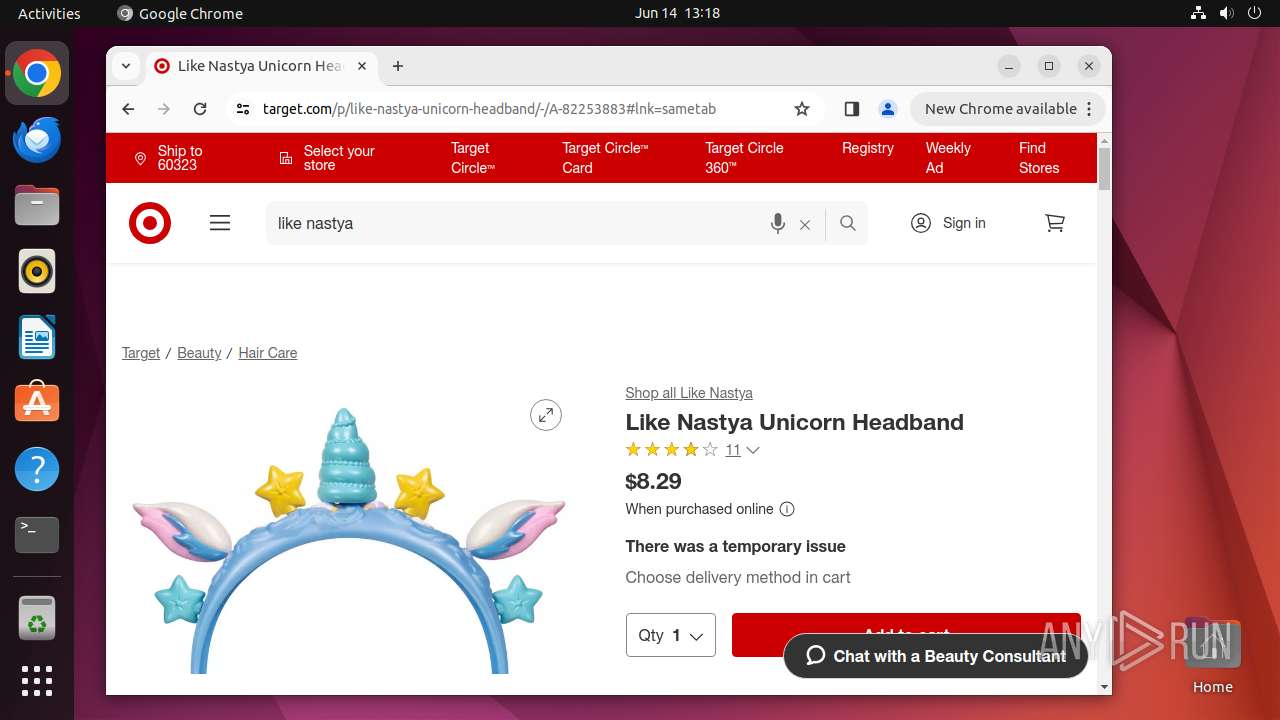
Task: Submit search with magnifier icon
Action: [x=848, y=223]
